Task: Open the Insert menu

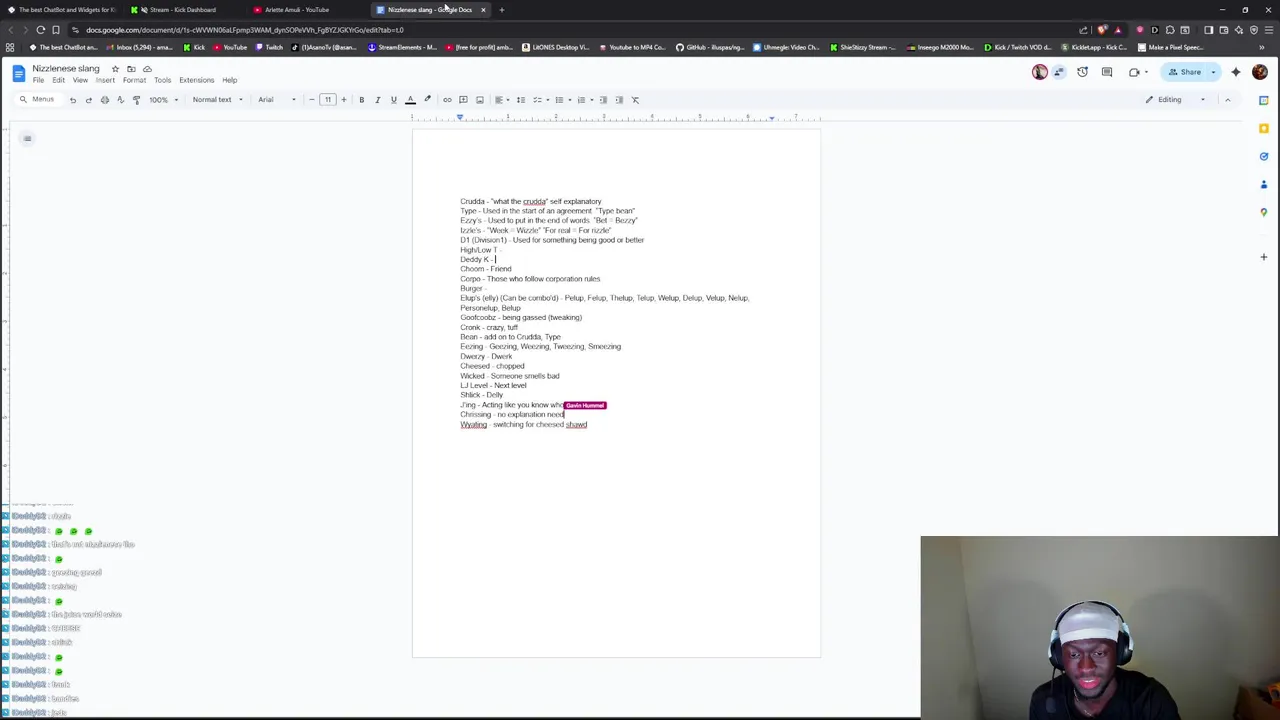Action: 105,80
